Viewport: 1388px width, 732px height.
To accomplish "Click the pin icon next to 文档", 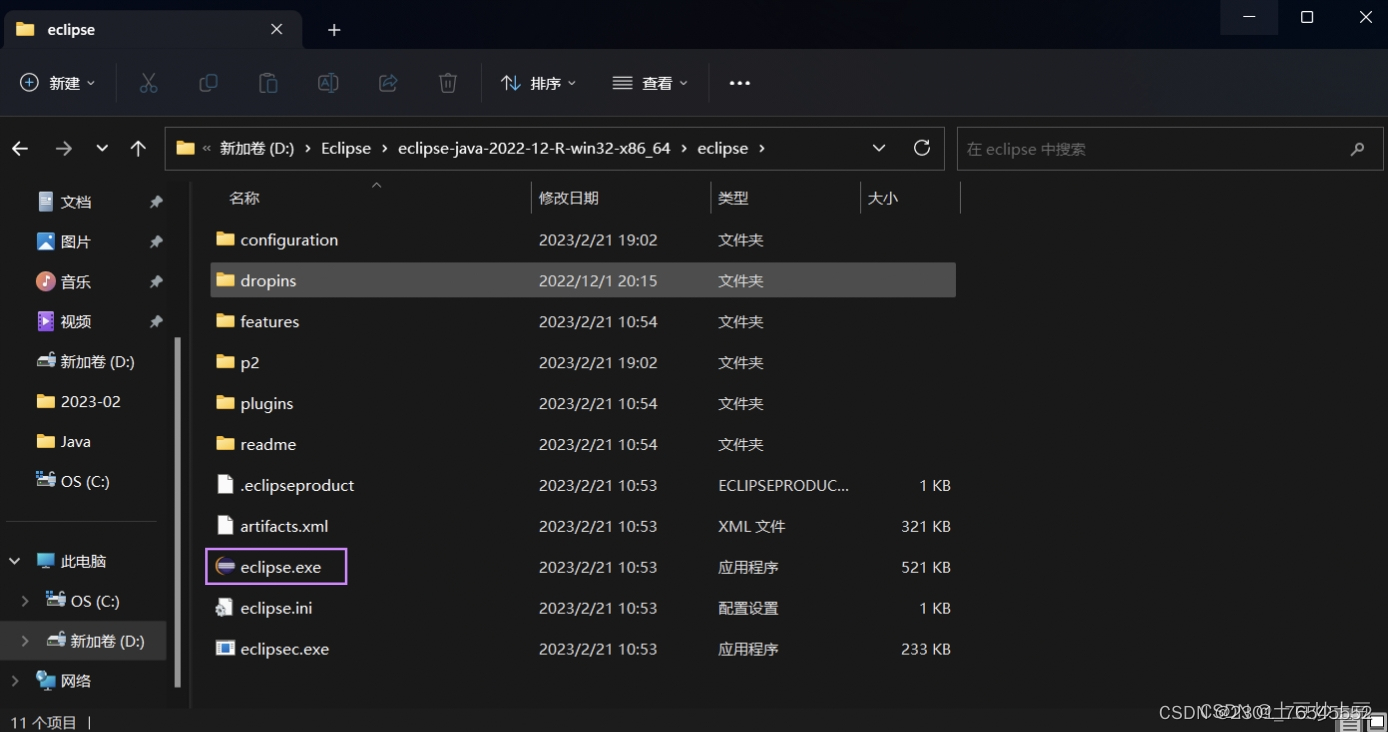I will [x=156, y=202].
